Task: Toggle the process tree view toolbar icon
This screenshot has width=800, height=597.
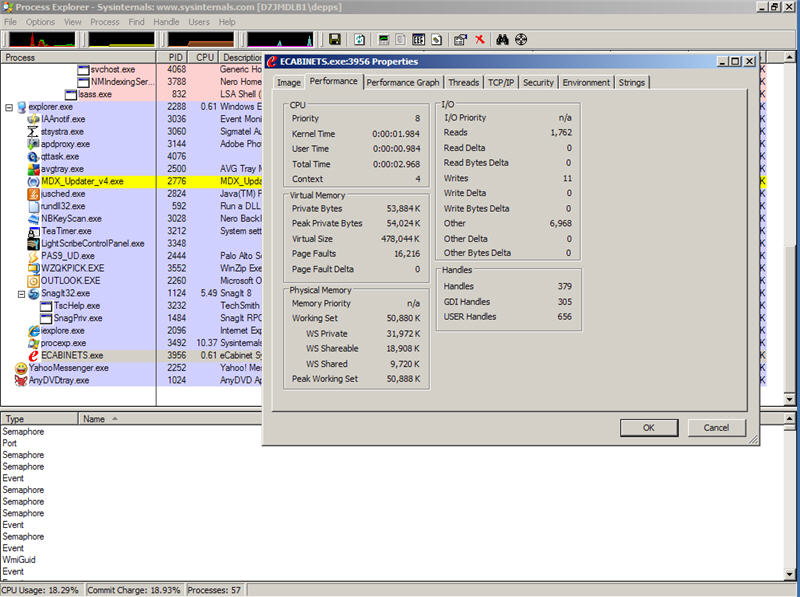Action: (401, 39)
